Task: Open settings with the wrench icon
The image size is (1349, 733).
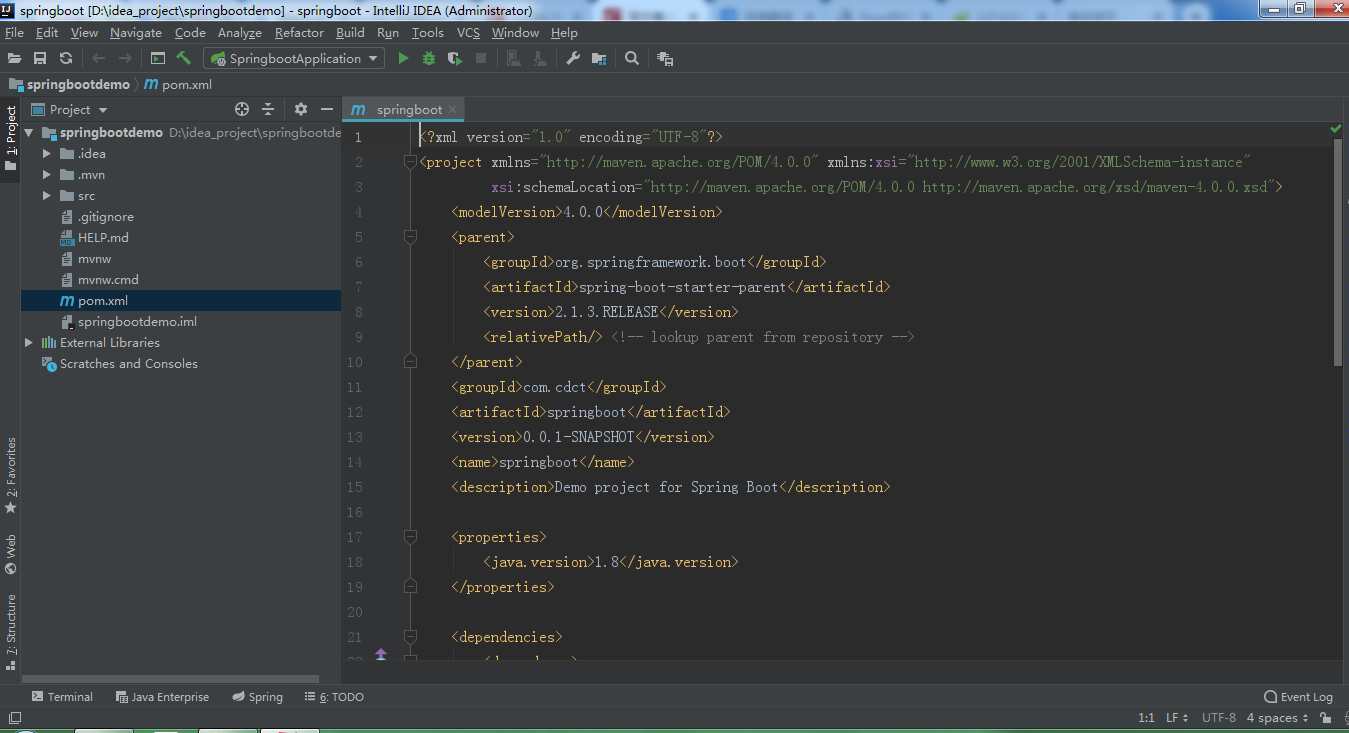Action: tap(573, 59)
